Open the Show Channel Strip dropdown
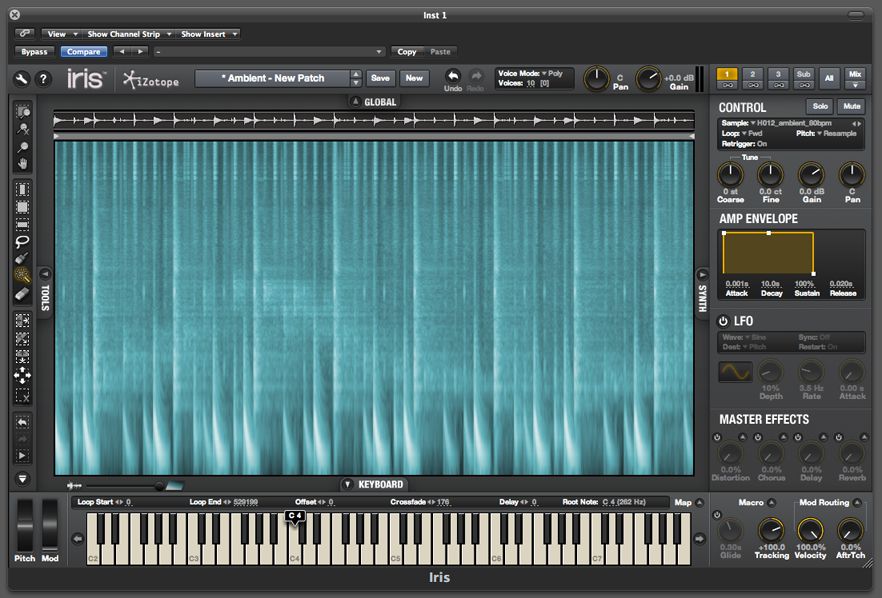The height and width of the screenshot is (598, 882). (129, 34)
